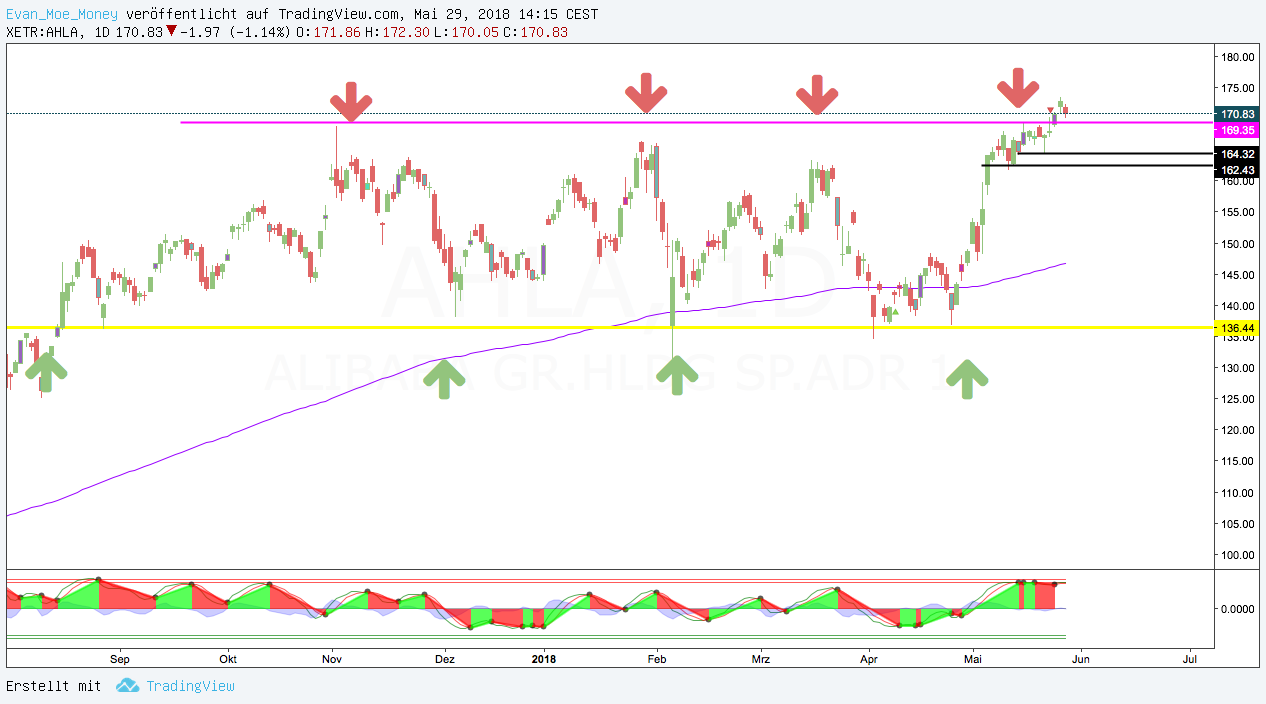The image size is (1266, 704).
Task: Click the 120.00 price axis tick
Action: pyautogui.click(x=1238, y=430)
